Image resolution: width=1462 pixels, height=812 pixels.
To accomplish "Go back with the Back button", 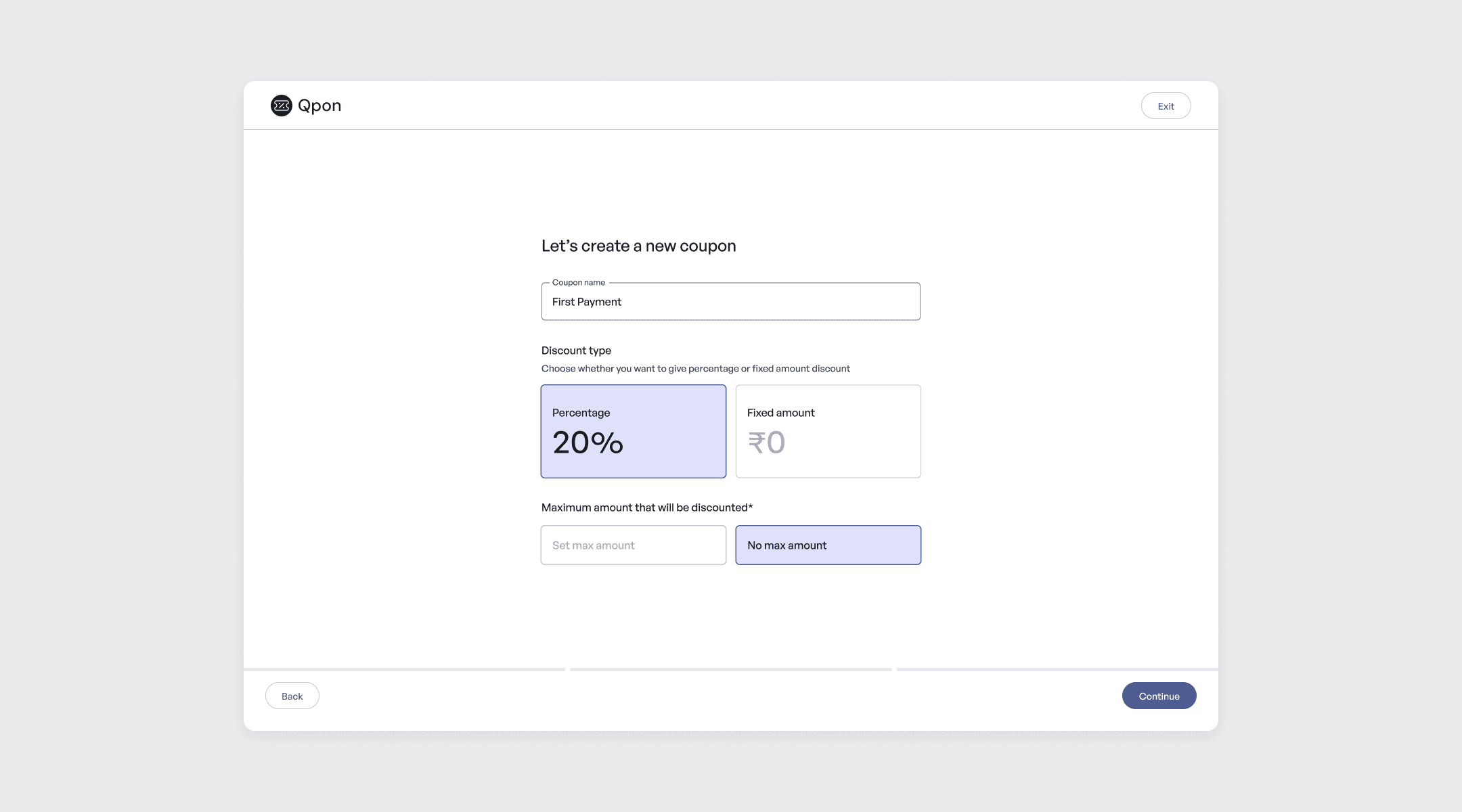I will 292,696.
